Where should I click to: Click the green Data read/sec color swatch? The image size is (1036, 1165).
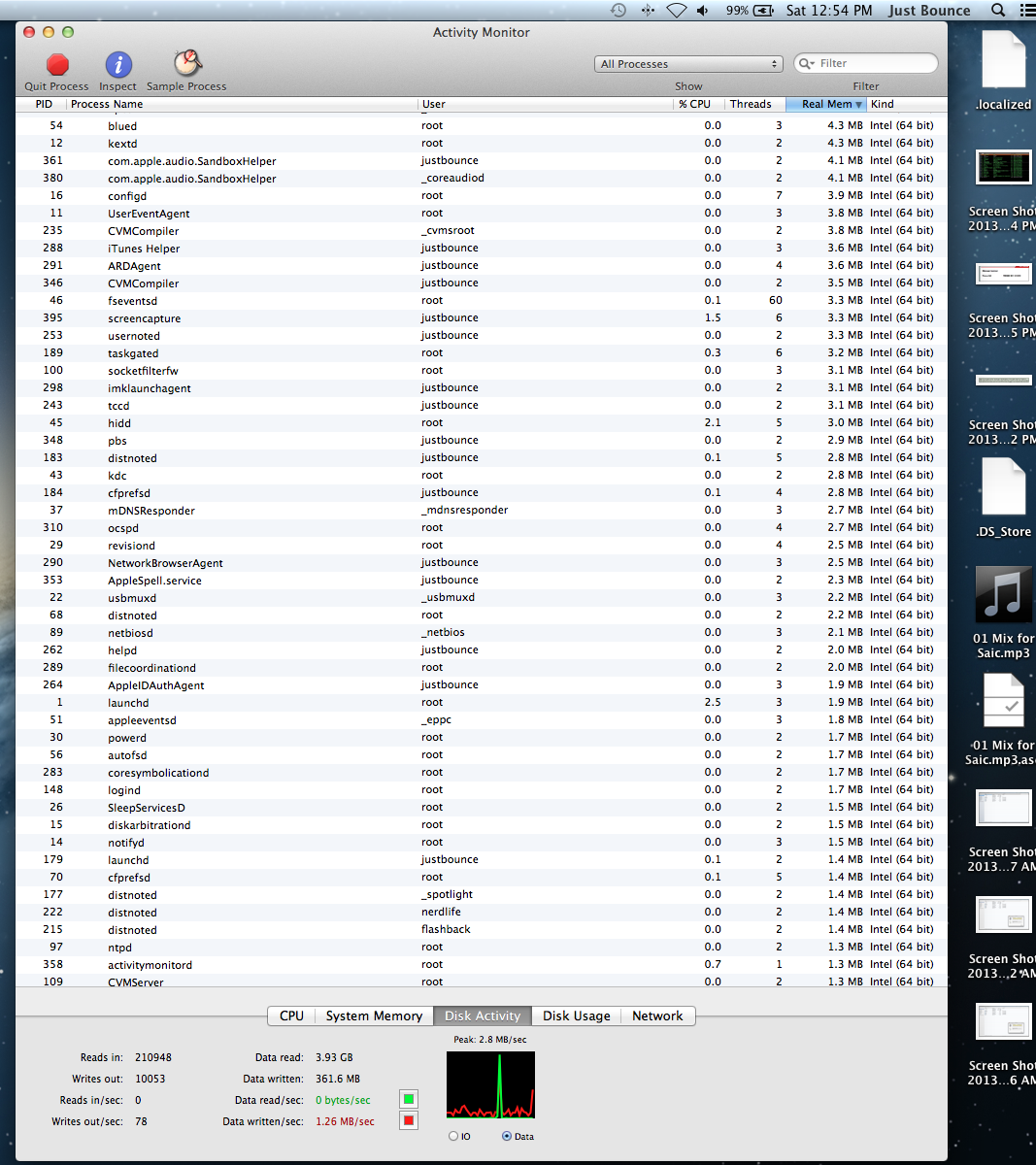pyautogui.click(x=409, y=1099)
